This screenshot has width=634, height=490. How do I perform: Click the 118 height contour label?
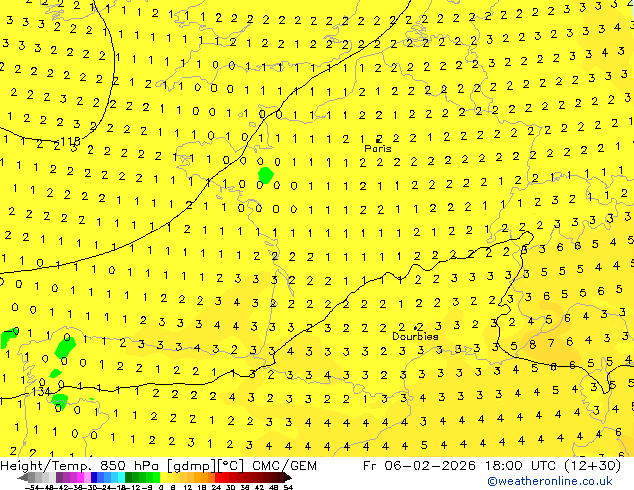(x=72, y=142)
